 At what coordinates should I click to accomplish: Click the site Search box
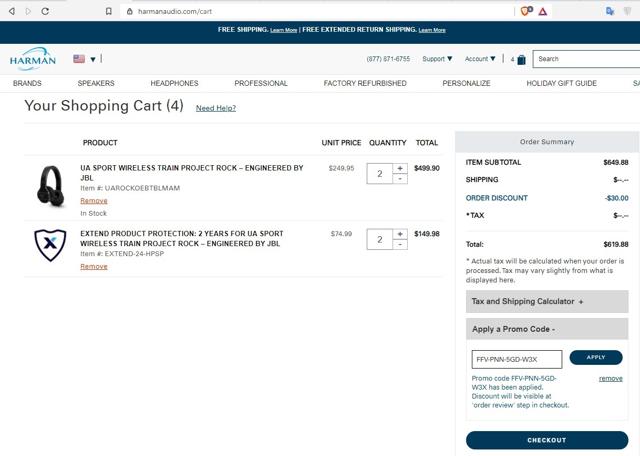(587, 59)
